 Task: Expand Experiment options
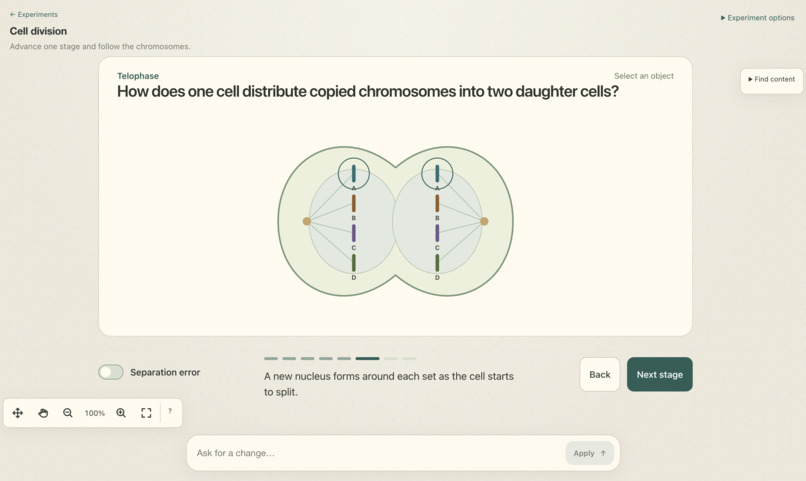tap(757, 17)
